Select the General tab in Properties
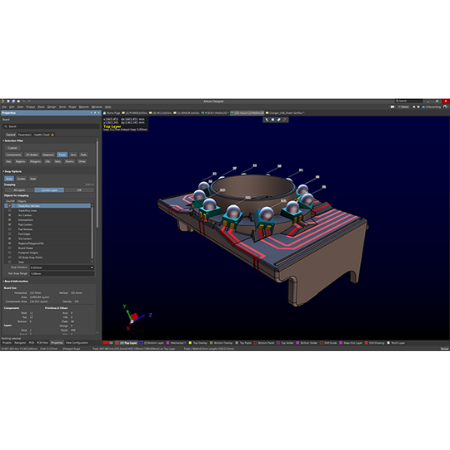 tap(11, 135)
